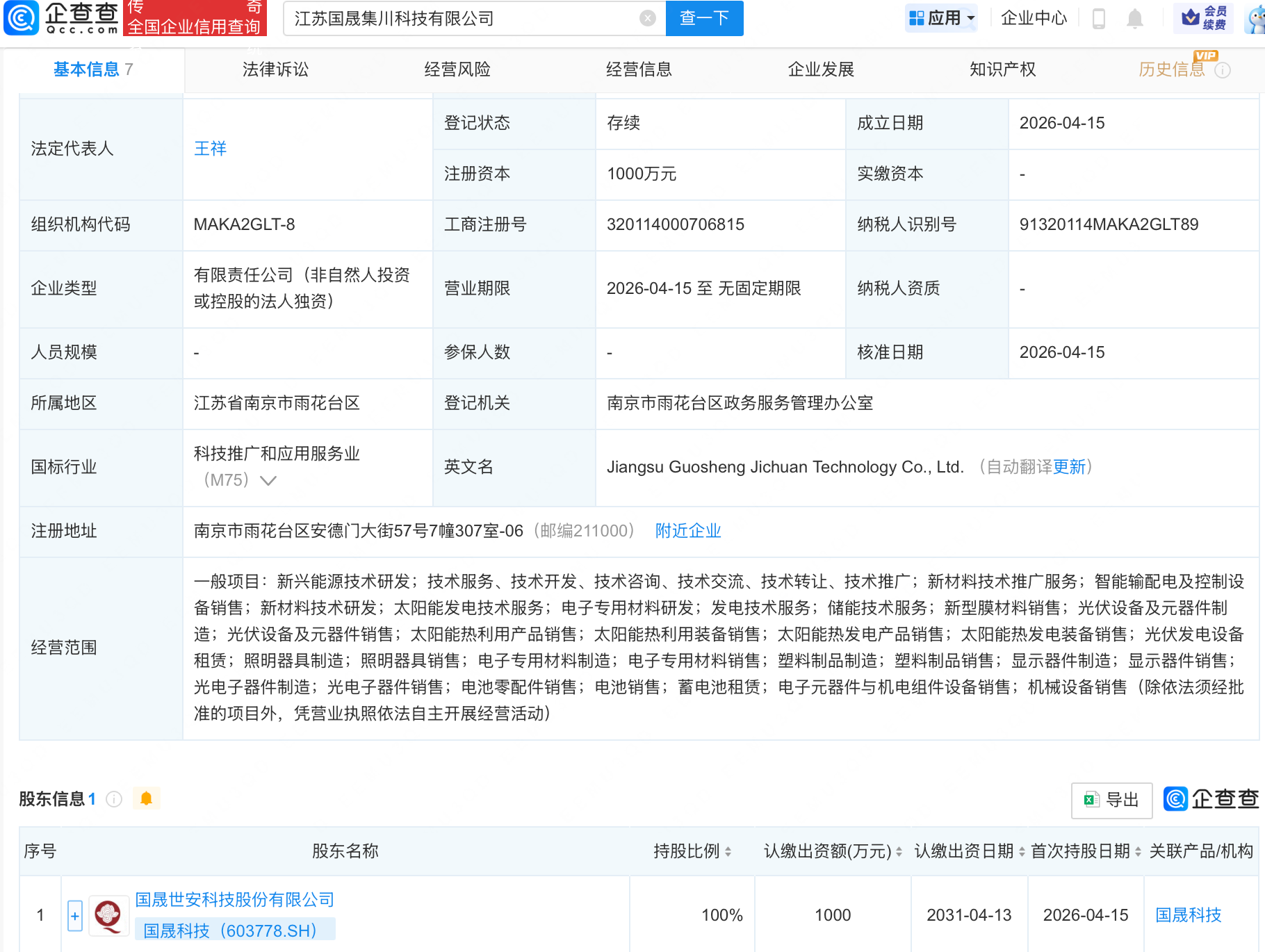Switch to the 法律诉讼 tab
The width and height of the screenshot is (1265, 952).
[x=275, y=69]
